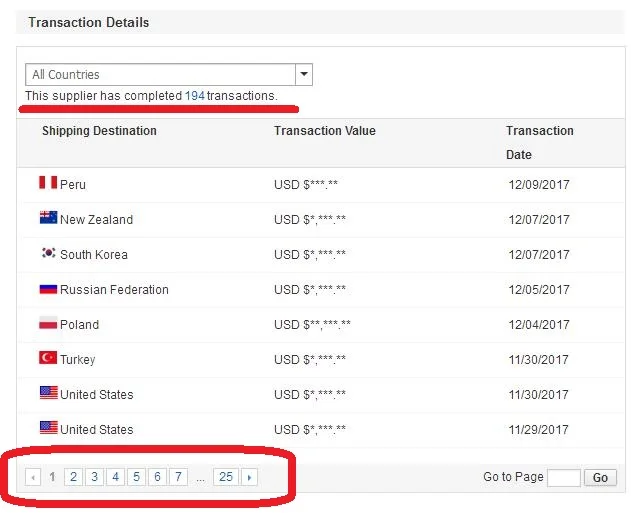The image size is (631, 513).
Task: Click the Poland flag icon
Action: (x=48, y=324)
